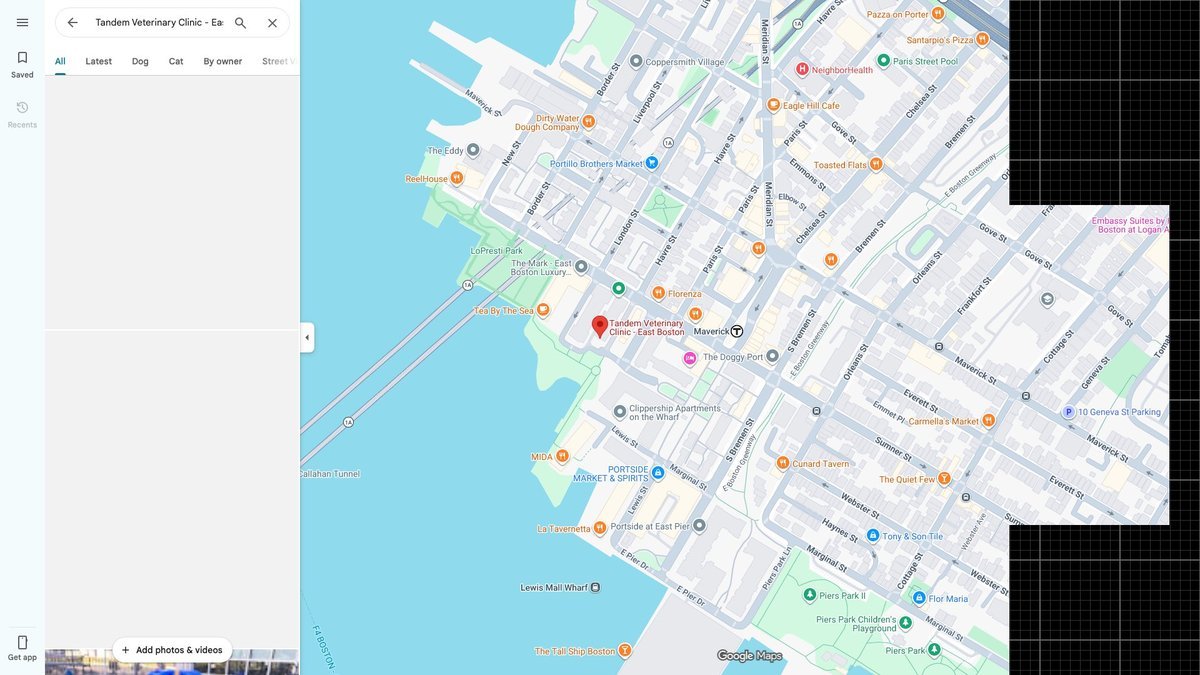Viewport: 1200px width, 675px height.
Task: Select Pizza on Porter marker
Action: [x=938, y=14]
